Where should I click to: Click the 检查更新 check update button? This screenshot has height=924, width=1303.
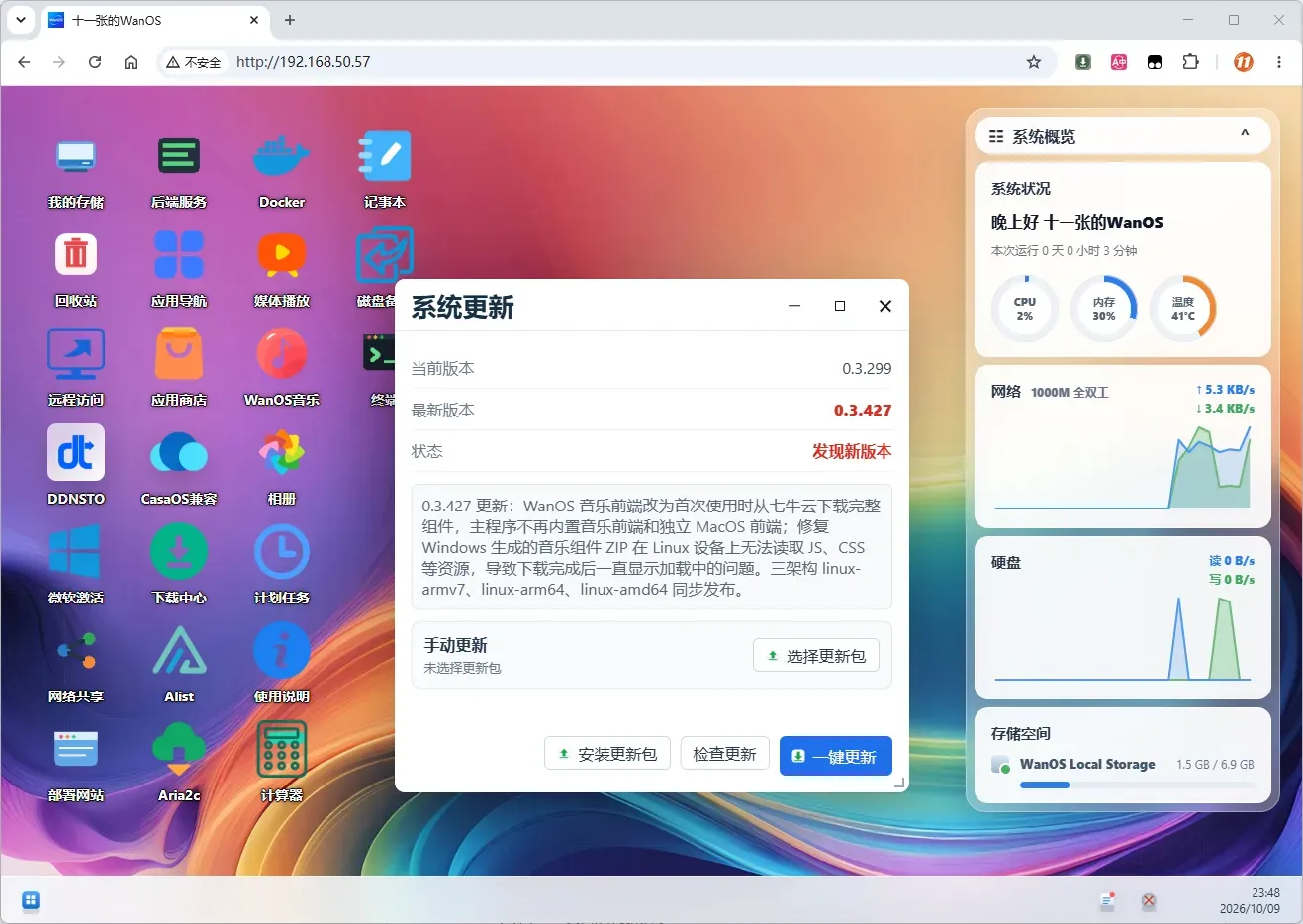pos(724,754)
